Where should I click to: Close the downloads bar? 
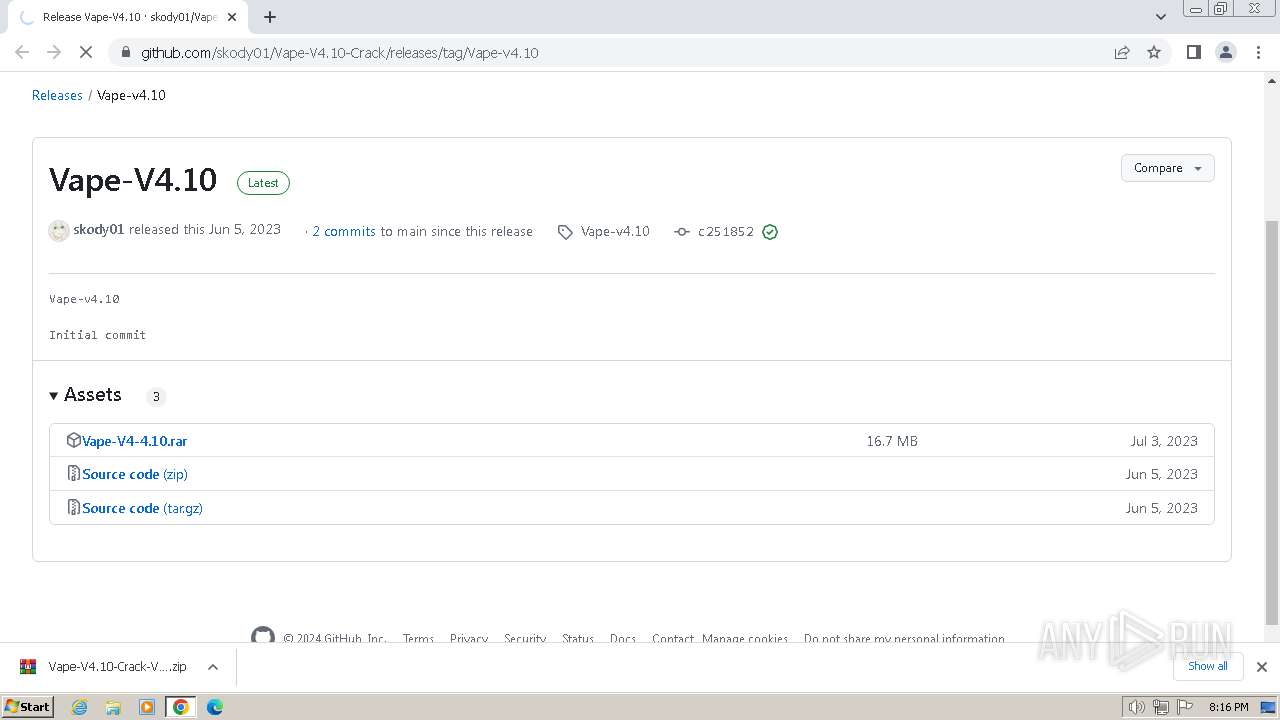[1261, 667]
